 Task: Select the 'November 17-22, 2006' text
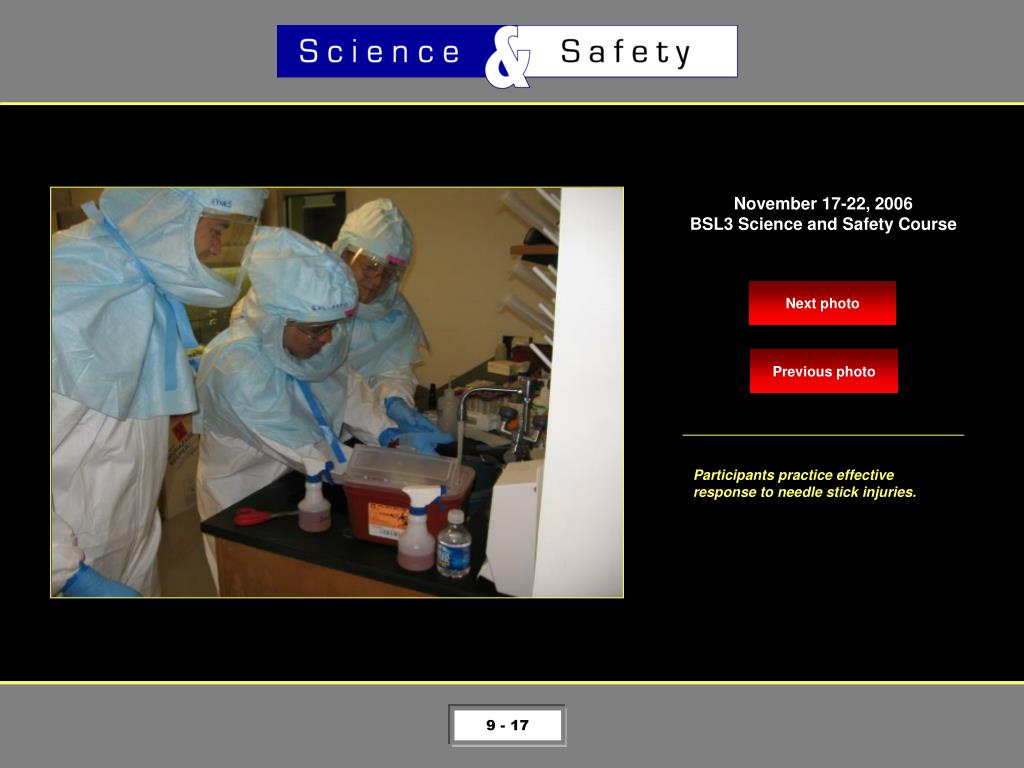coord(823,204)
